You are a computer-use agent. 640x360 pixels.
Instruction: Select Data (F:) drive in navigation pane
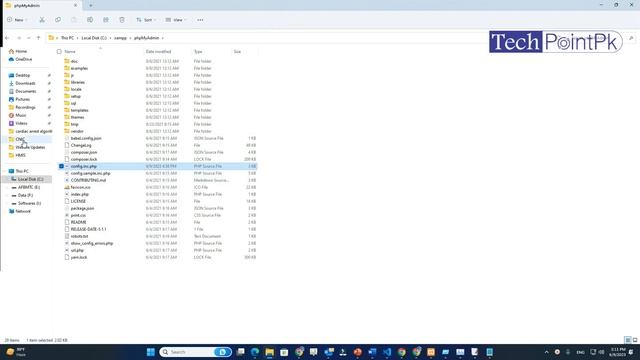coord(25,196)
